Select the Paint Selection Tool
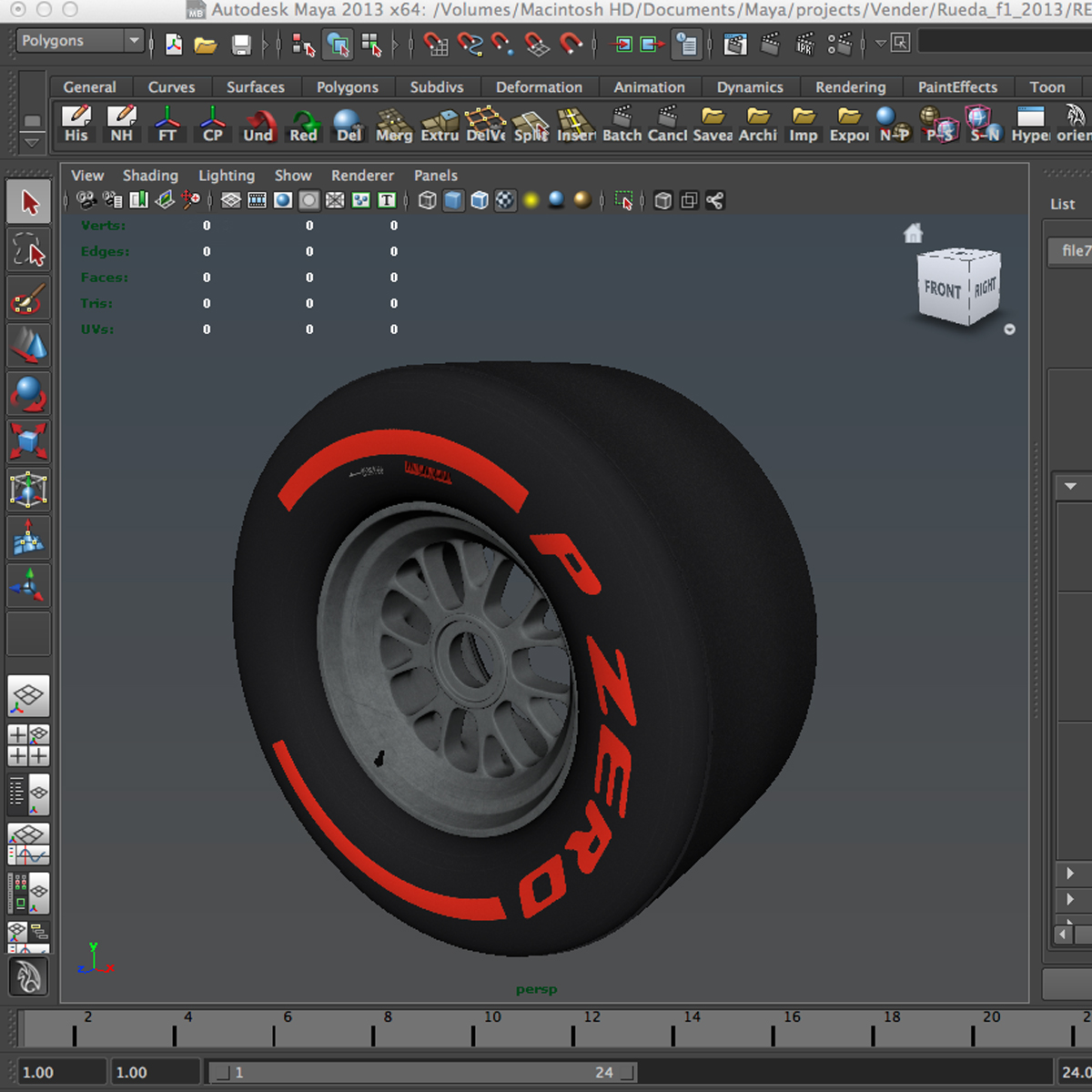 [29, 298]
